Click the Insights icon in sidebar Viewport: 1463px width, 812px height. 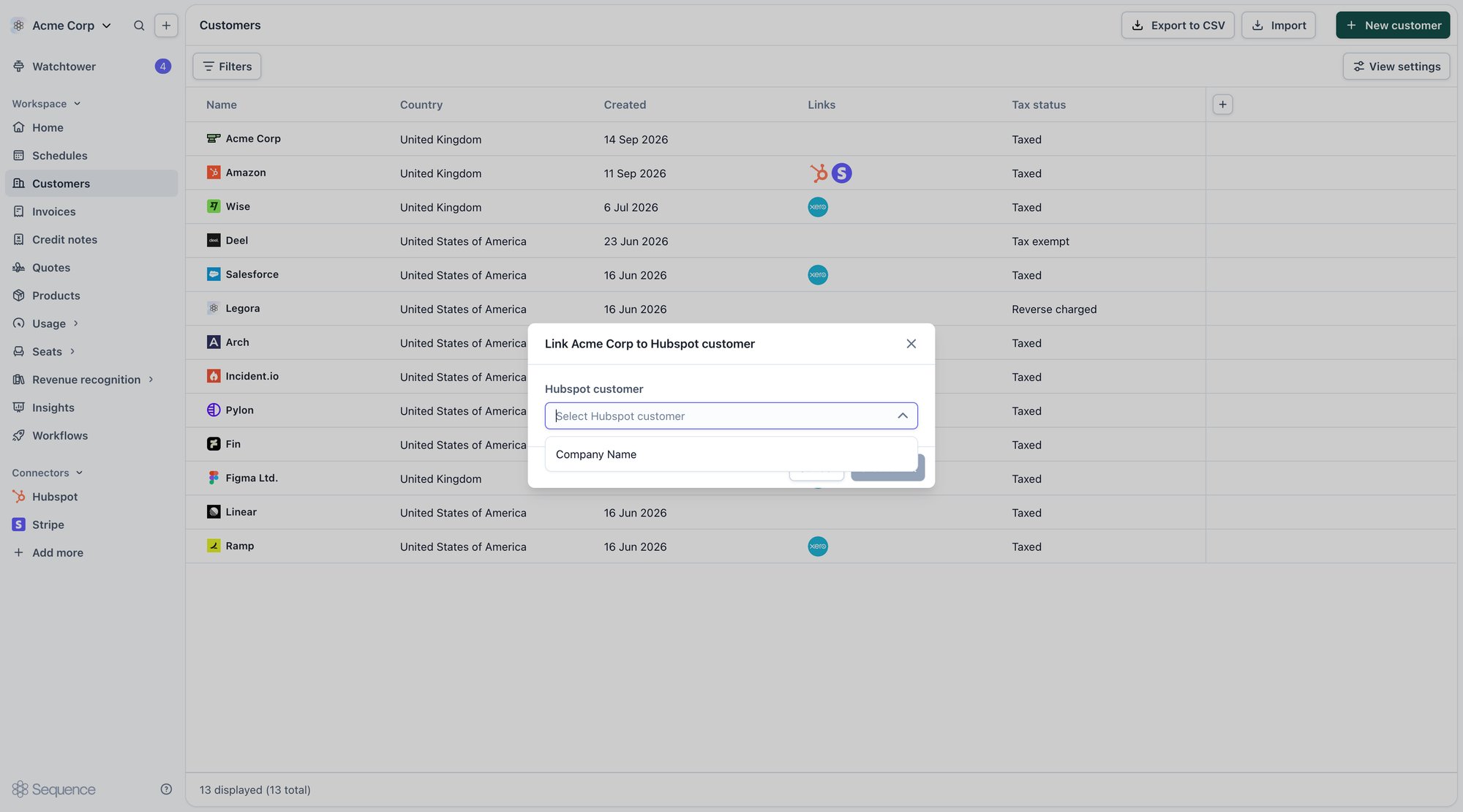click(x=19, y=407)
